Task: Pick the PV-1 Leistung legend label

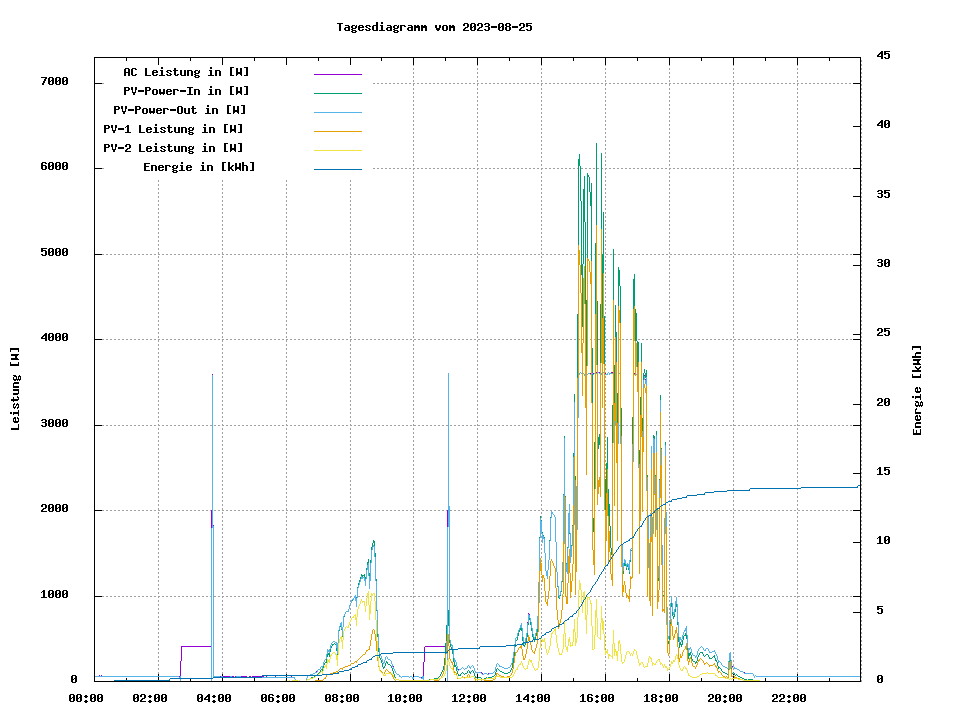Action: pyautogui.click(x=173, y=129)
